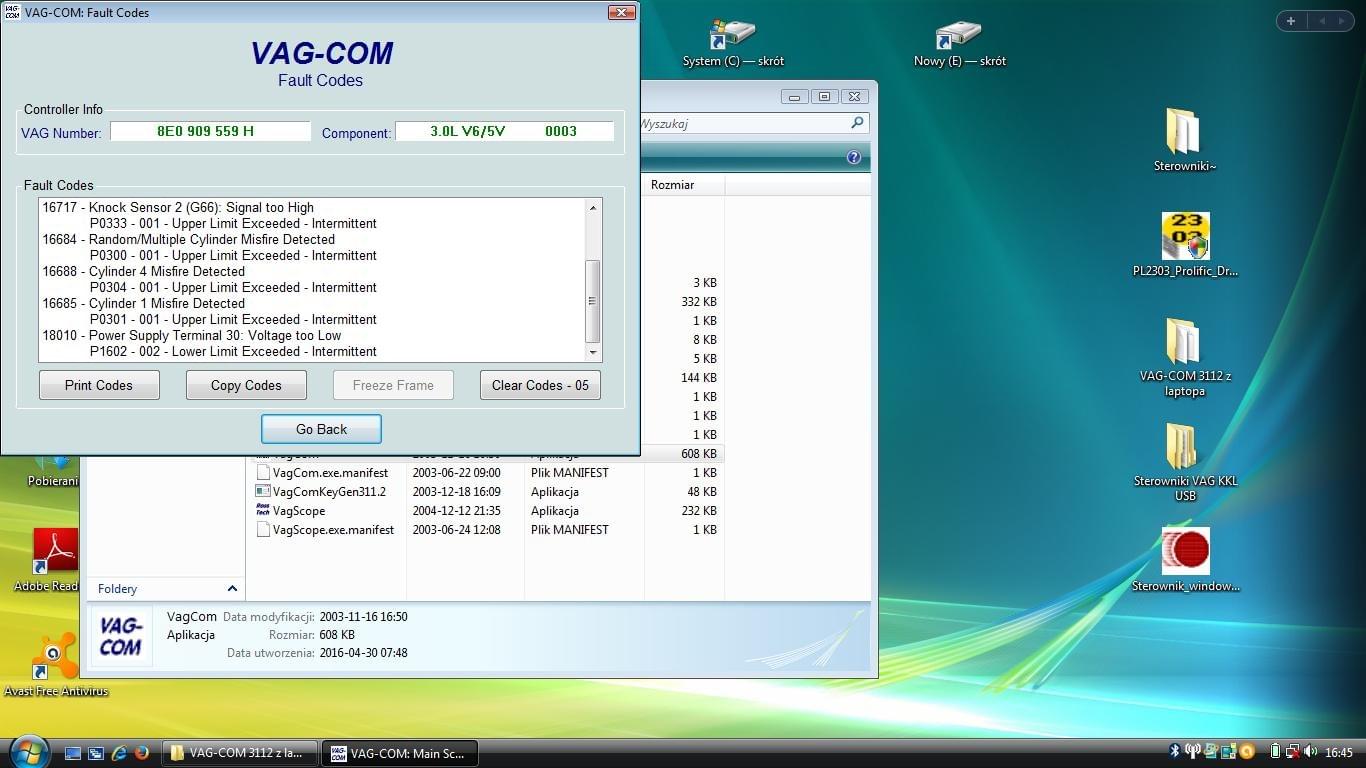Click the battery tray icon
Image resolution: width=1366 pixels, height=768 pixels.
pos(1275,752)
